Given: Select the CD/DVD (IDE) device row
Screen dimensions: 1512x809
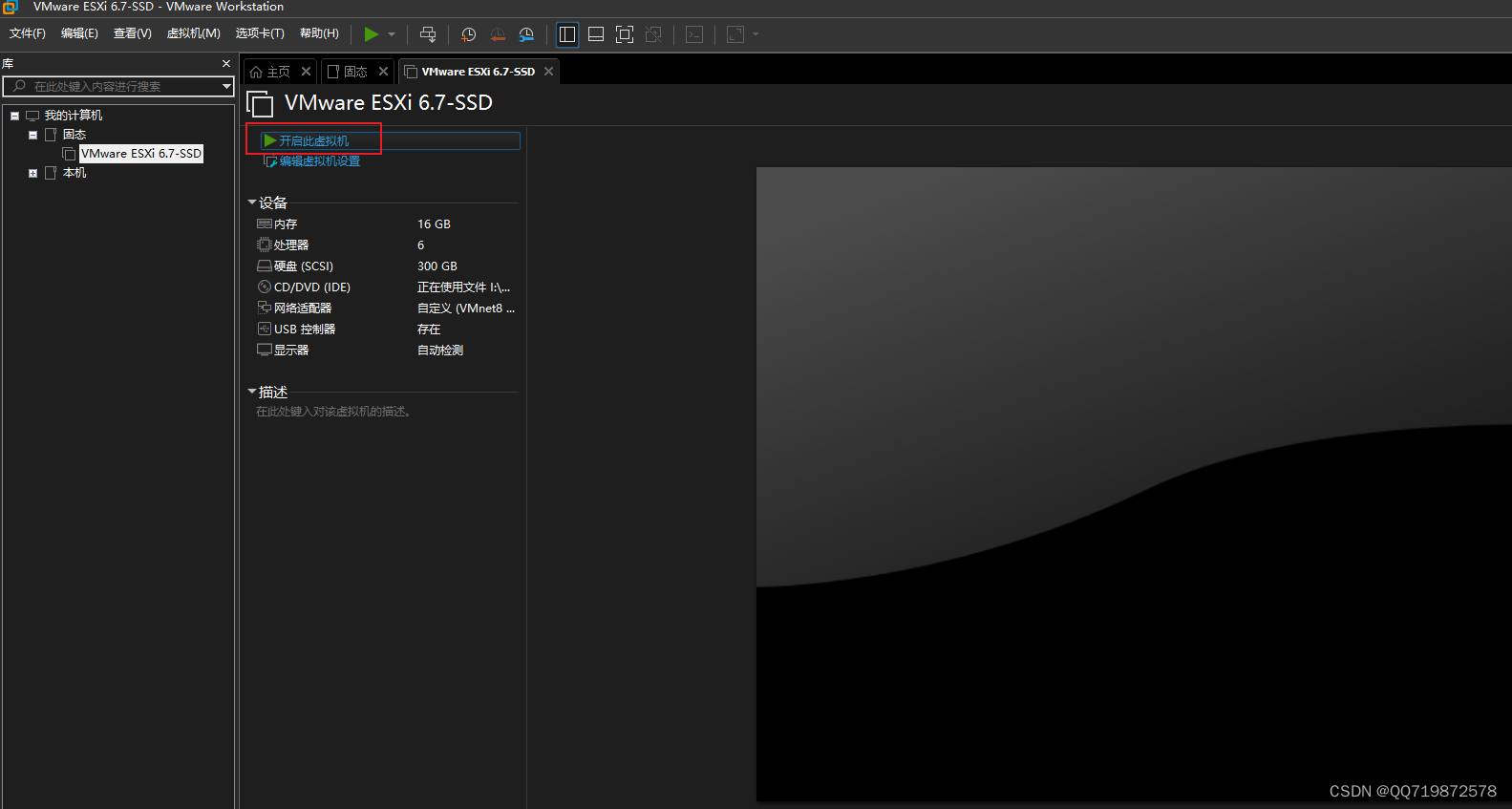Looking at the screenshot, I should (x=385, y=287).
